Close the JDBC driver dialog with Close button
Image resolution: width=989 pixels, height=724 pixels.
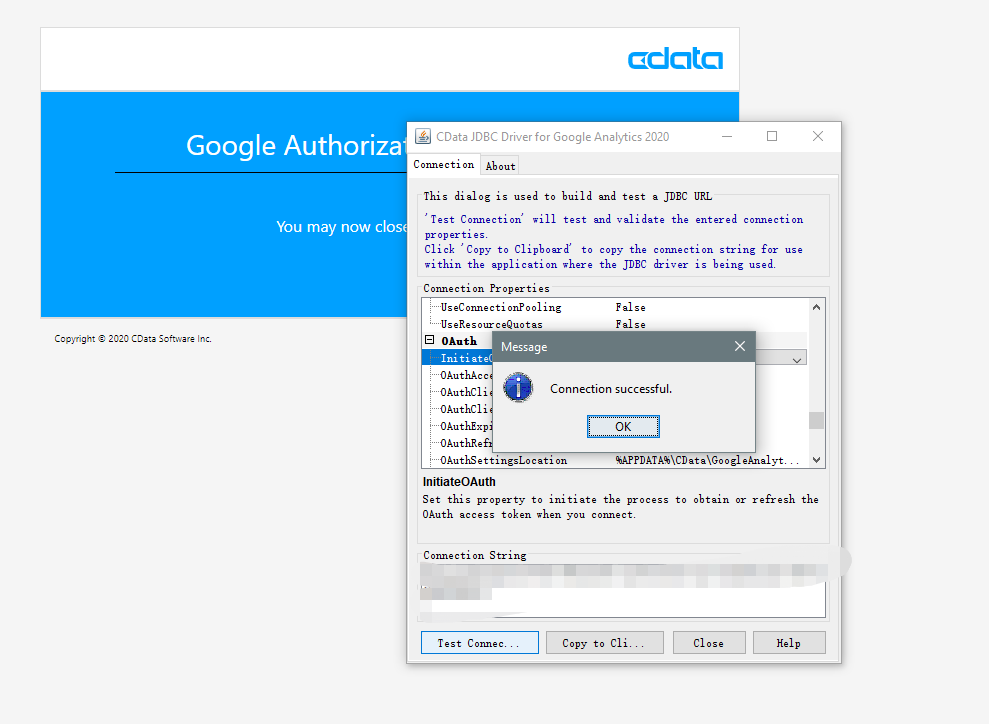[x=709, y=642]
